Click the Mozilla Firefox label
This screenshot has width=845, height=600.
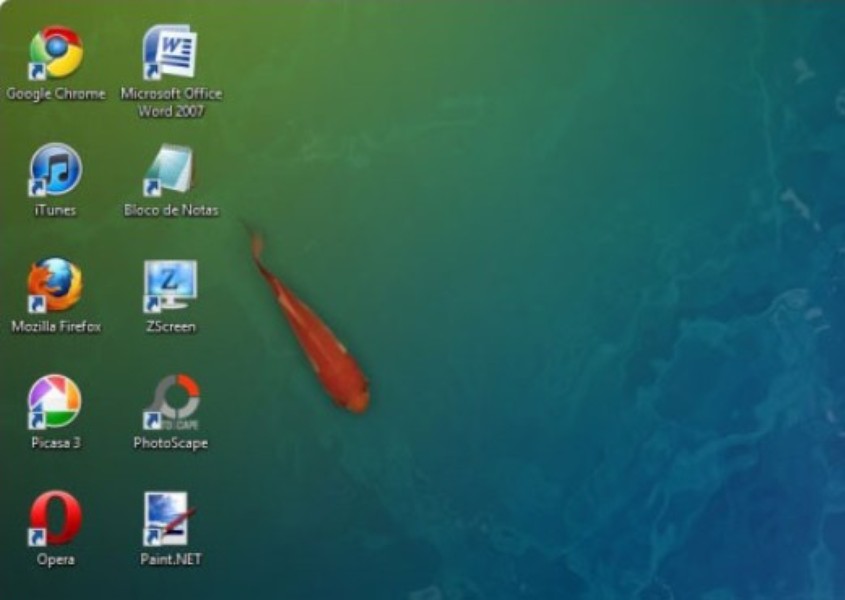tap(56, 325)
